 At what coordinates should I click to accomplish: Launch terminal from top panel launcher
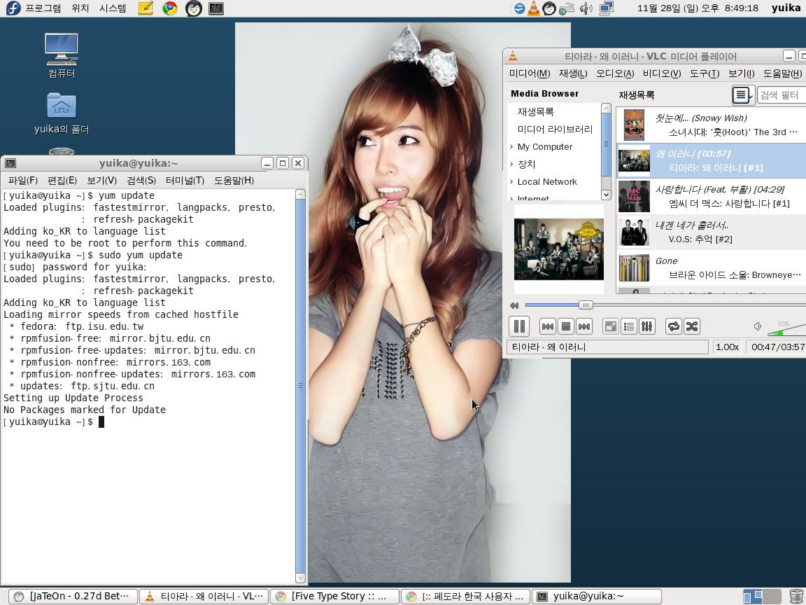(216, 8)
